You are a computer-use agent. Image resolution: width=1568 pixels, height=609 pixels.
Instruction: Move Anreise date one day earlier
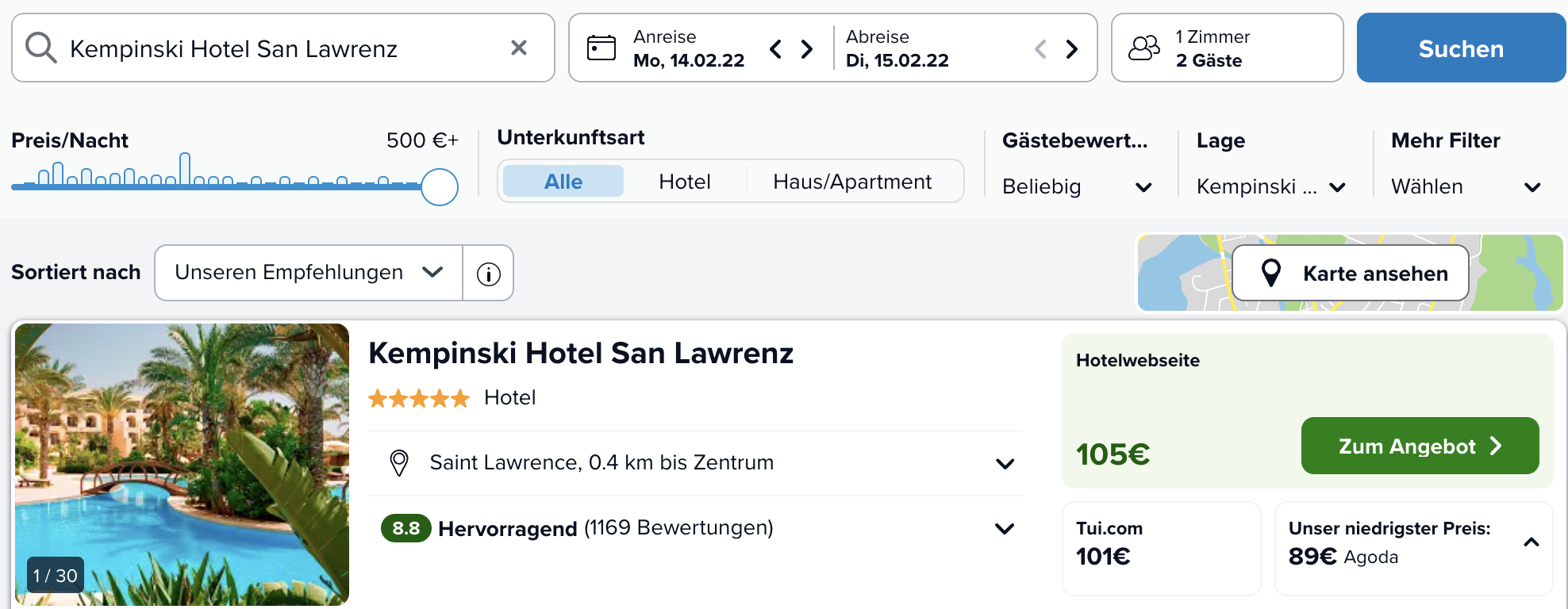776,49
